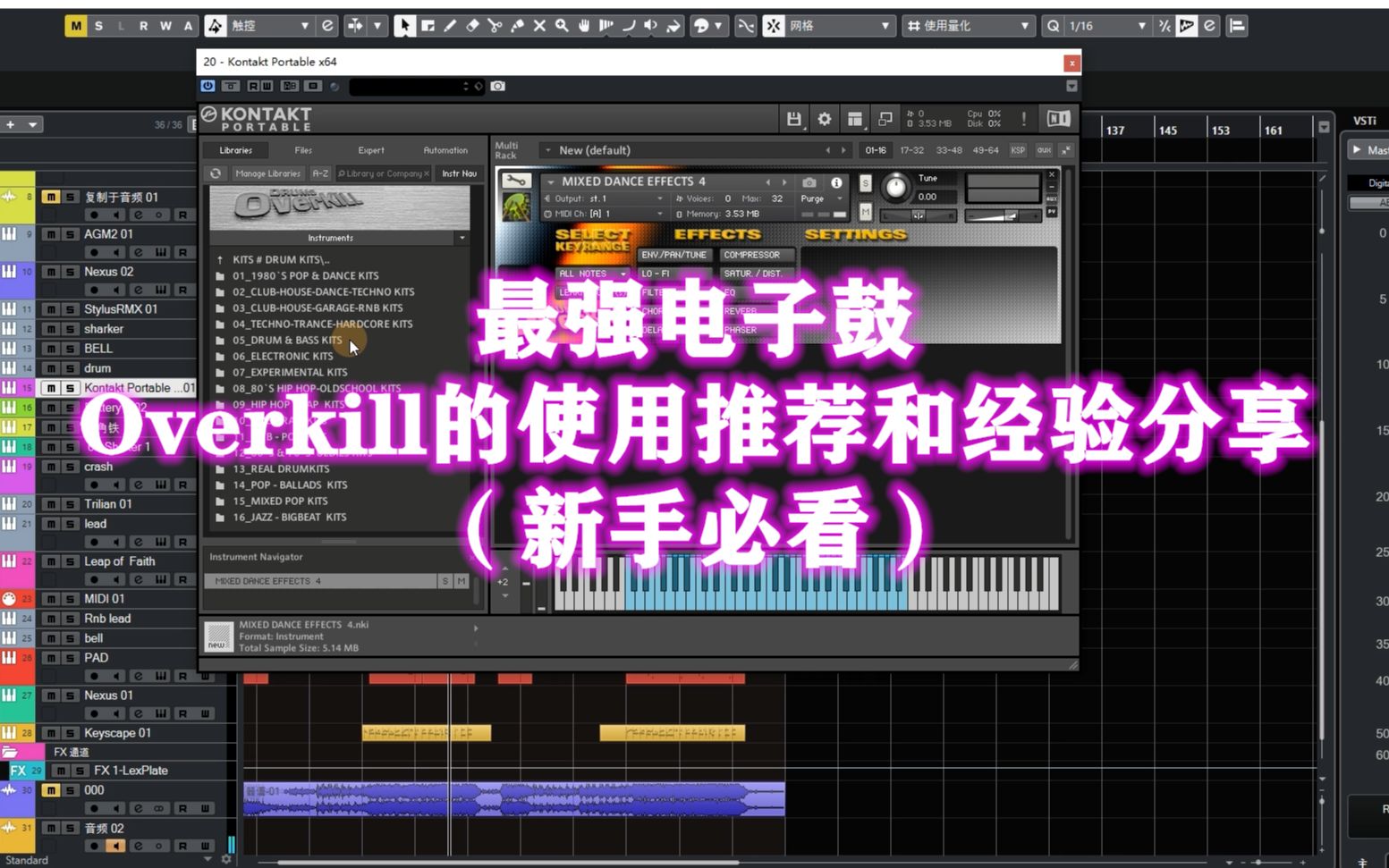Viewport: 1389px width, 868px height.
Task: Open the ALL NOTES key range dropdown
Action: point(591,274)
